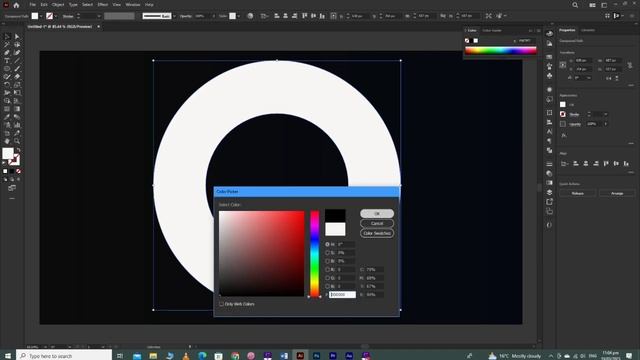Choose the Selection tool in the toolbar
Image resolution: width=640 pixels, height=360 pixels.
(7, 37)
